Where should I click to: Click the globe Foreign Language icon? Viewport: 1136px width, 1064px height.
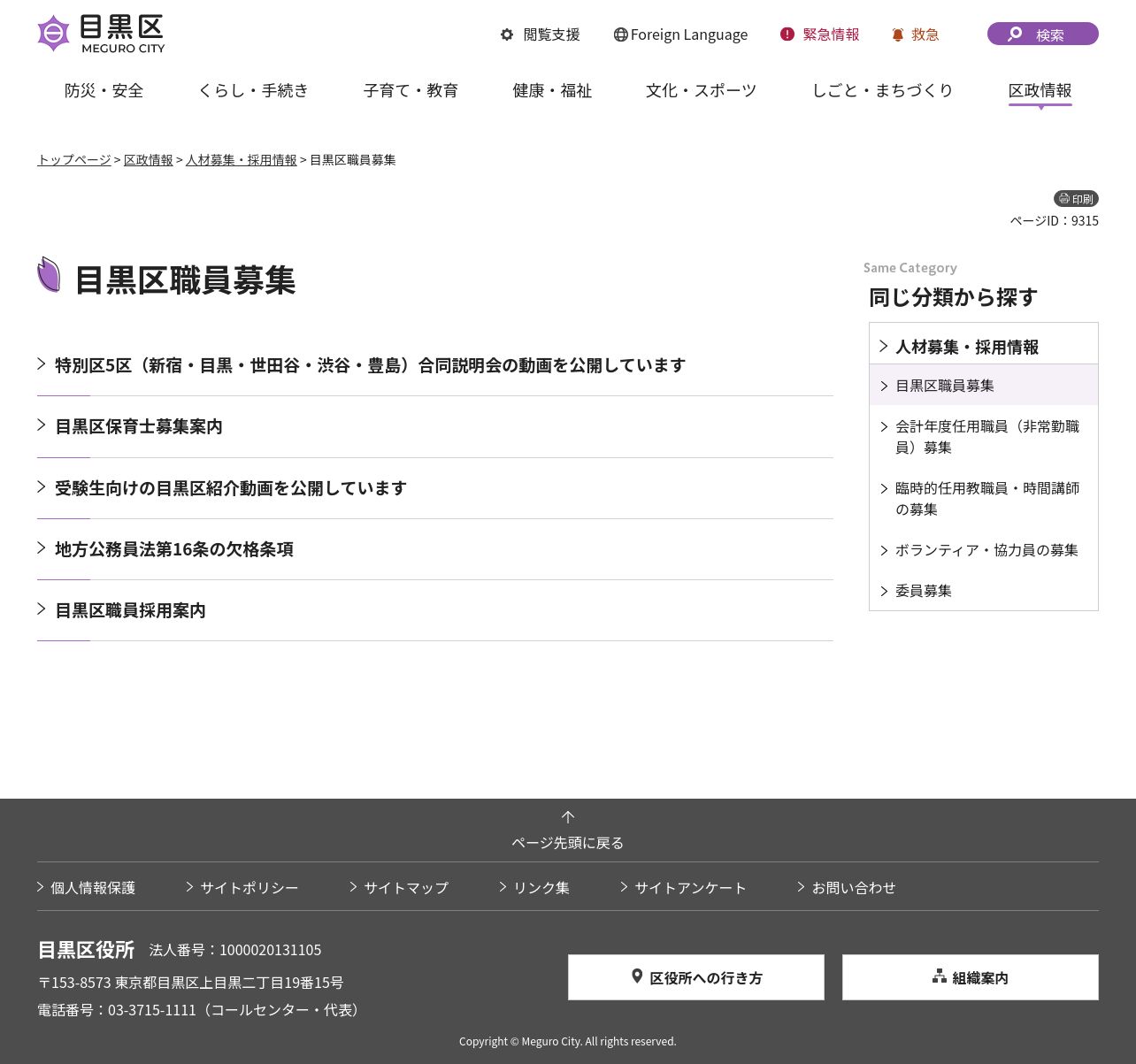621,34
